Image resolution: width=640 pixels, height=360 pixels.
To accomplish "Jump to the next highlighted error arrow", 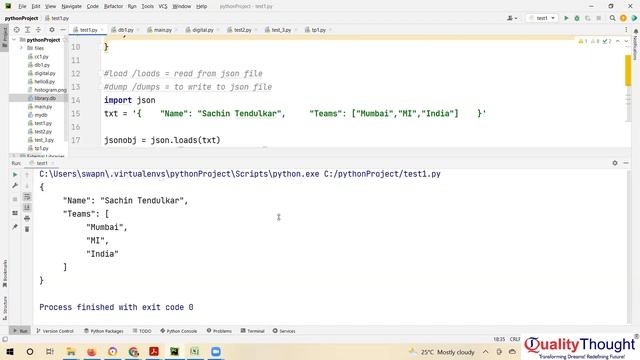I will 626,41.
